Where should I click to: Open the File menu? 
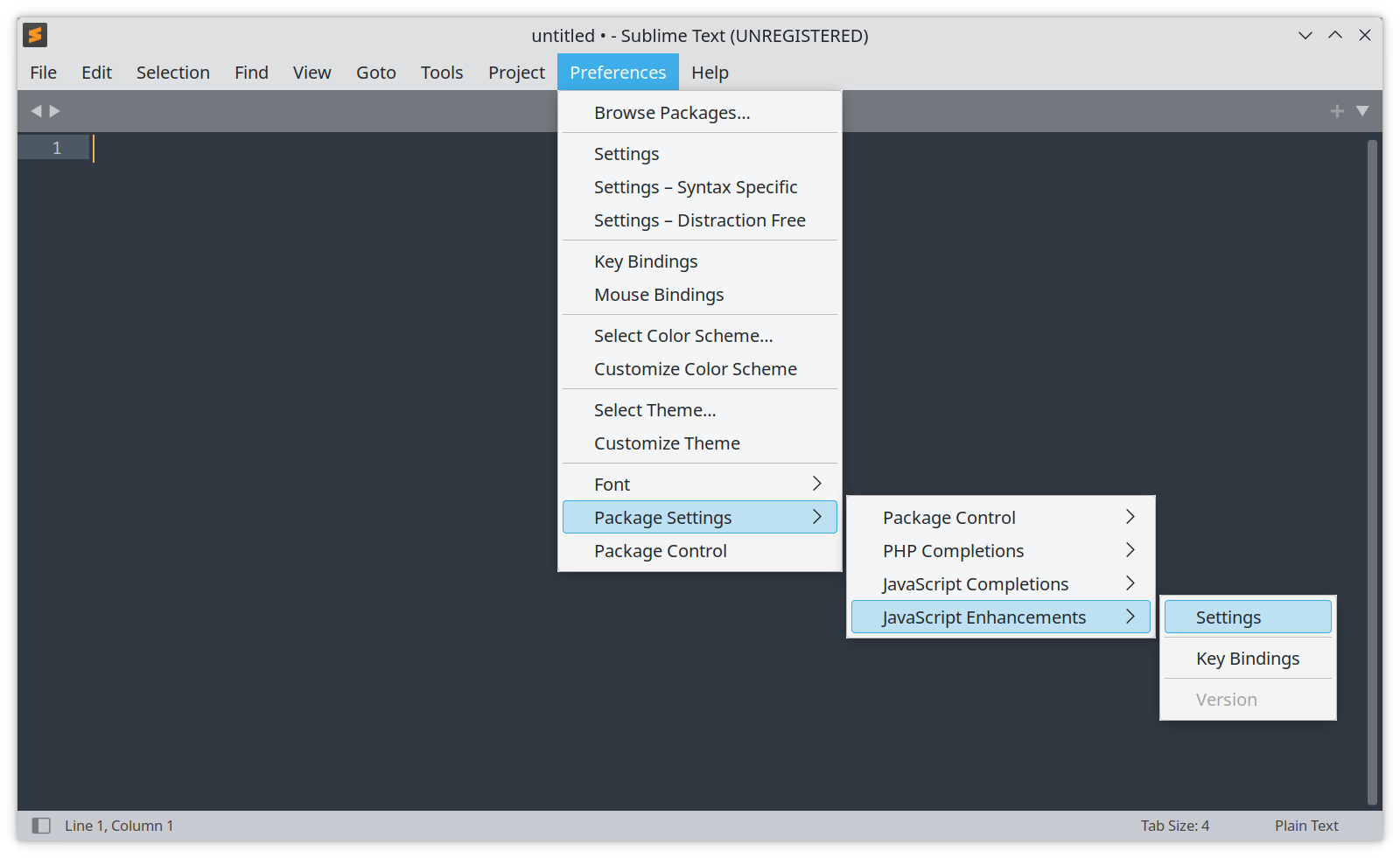tap(43, 73)
